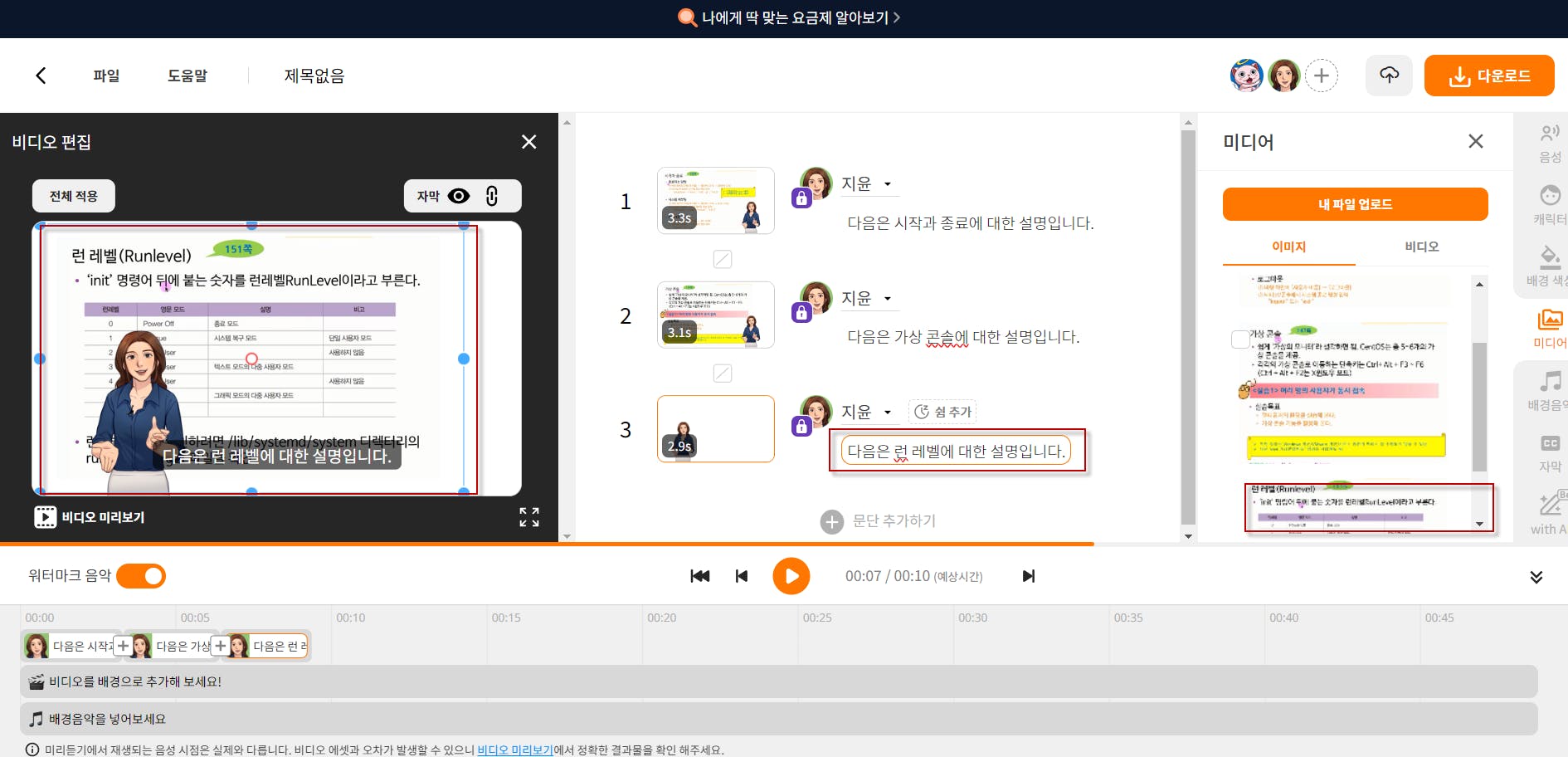Screen dimensions: 1568x757
Task: Click the 쉼 추가 pause button
Action: click(x=942, y=412)
